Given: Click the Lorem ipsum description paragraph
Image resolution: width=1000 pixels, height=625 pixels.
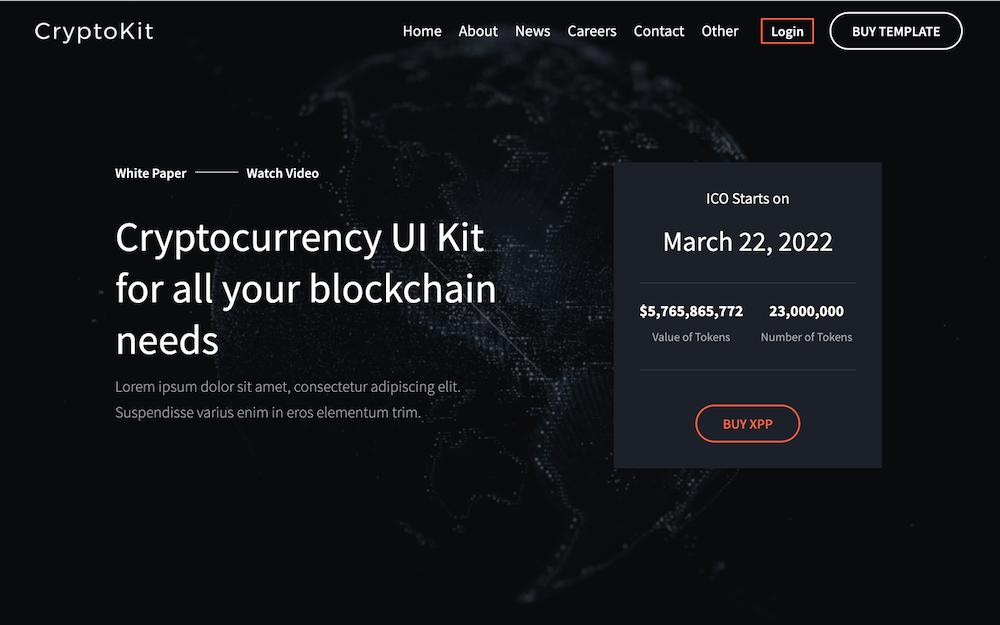Looking at the screenshot, I should click(288, 399).
